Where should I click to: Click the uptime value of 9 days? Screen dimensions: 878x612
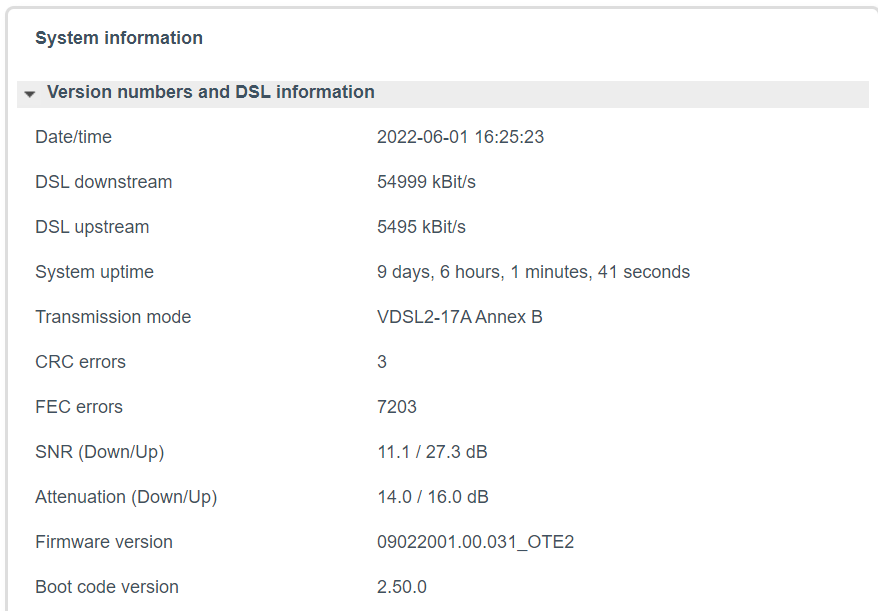533,272
